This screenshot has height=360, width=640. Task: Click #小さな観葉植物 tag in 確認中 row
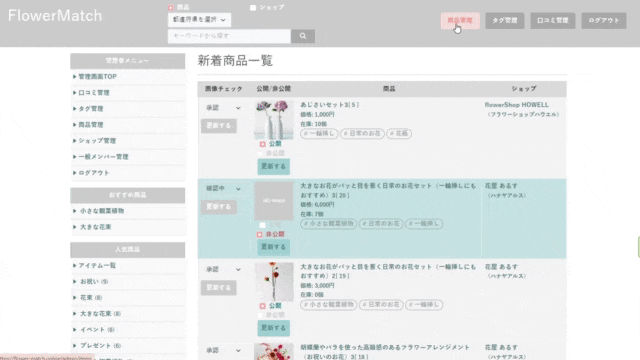click(x=329, y=224)
